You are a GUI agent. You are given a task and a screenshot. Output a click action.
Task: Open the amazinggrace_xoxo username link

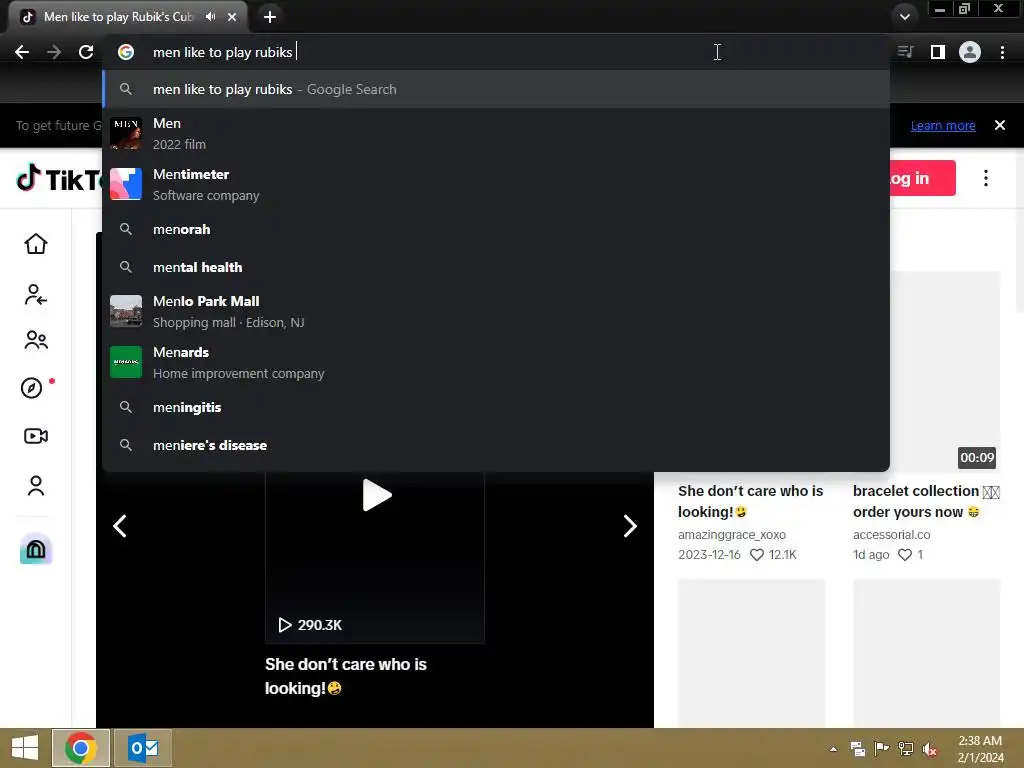(731, 535)
